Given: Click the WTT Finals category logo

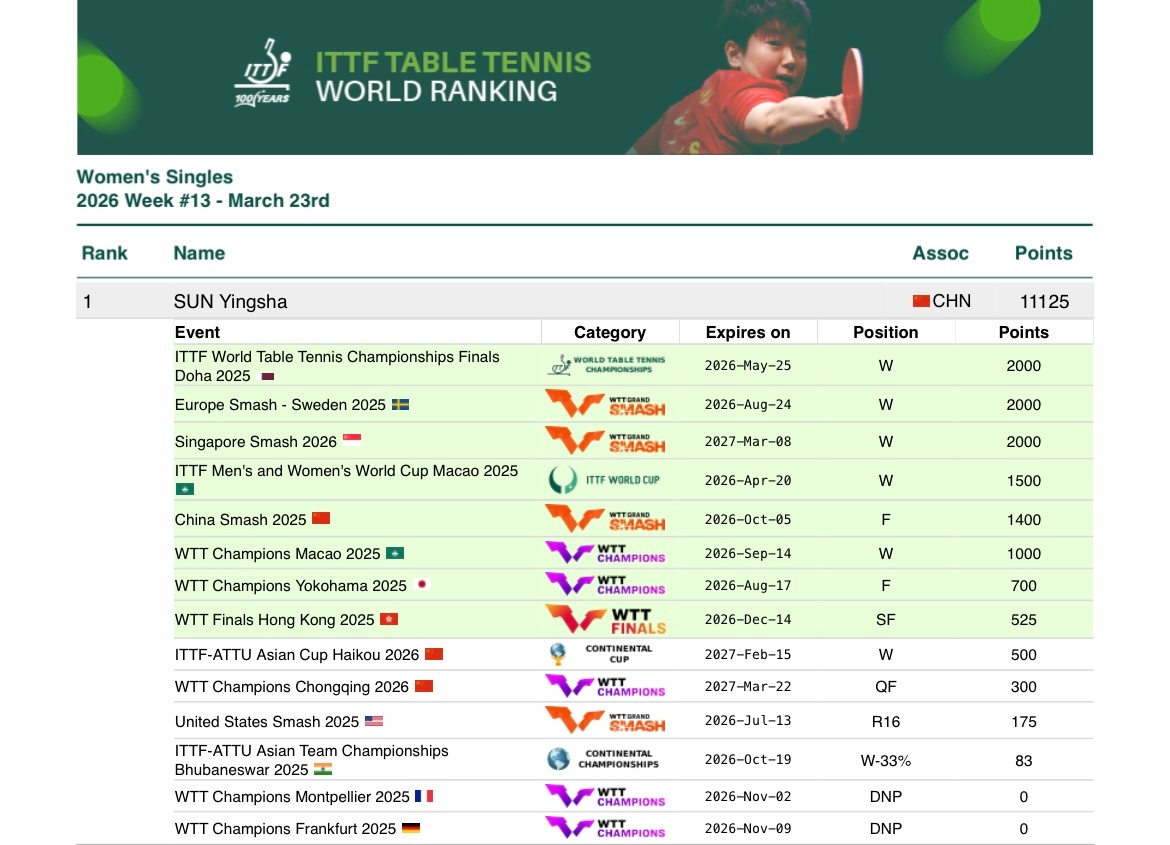Looking at the screenshot, I should pos(606,619).
